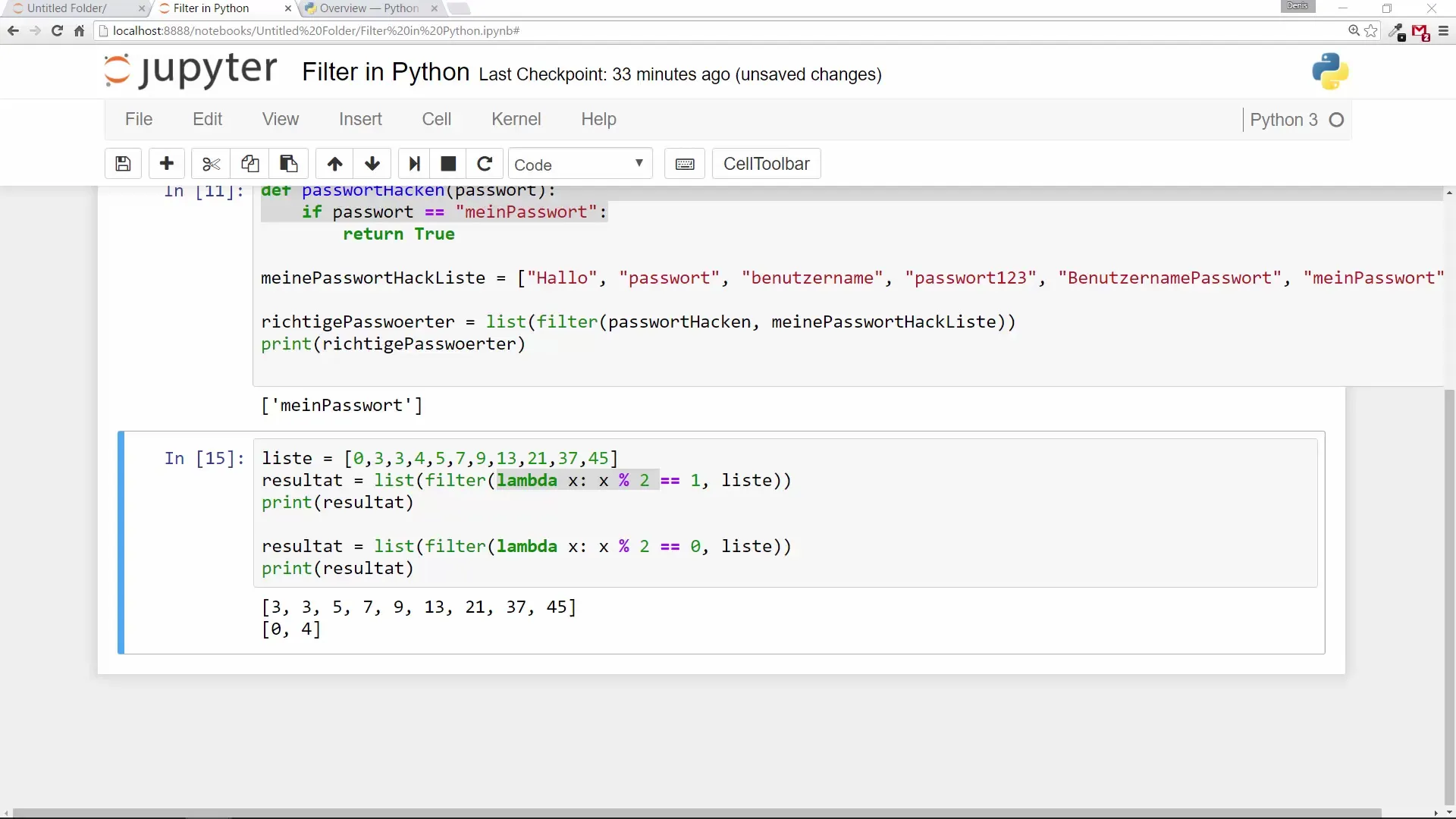Interrupt kernel with stop icon
Screen dimensions: 1456x819
tap(448, 164)
